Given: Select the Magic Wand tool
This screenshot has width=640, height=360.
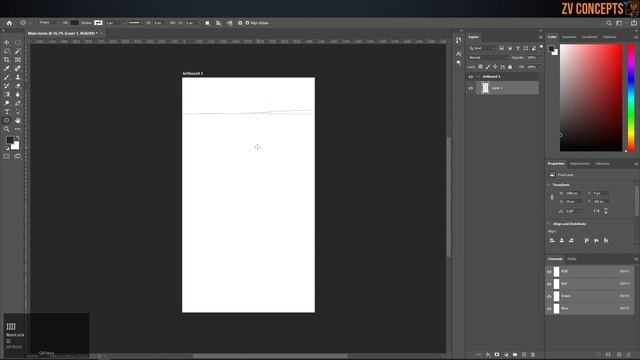Looking at the screenshot, I should coord(18,51).
